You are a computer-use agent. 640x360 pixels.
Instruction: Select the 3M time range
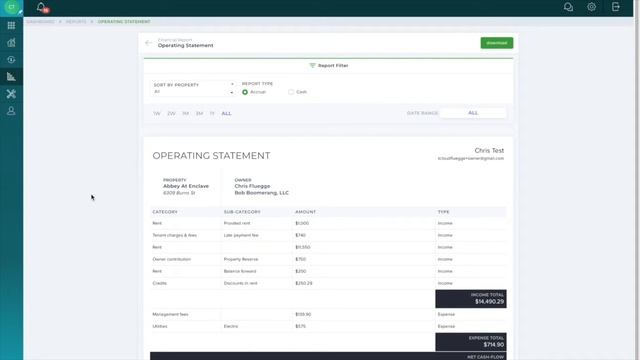200,113
